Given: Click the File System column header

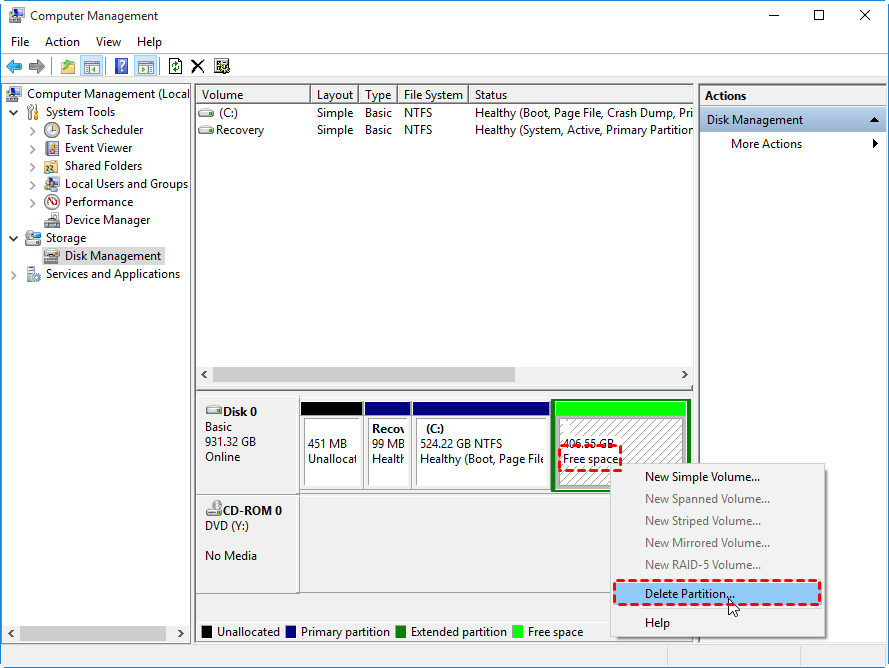Looking at the screenshot, I should pos(433,95).
